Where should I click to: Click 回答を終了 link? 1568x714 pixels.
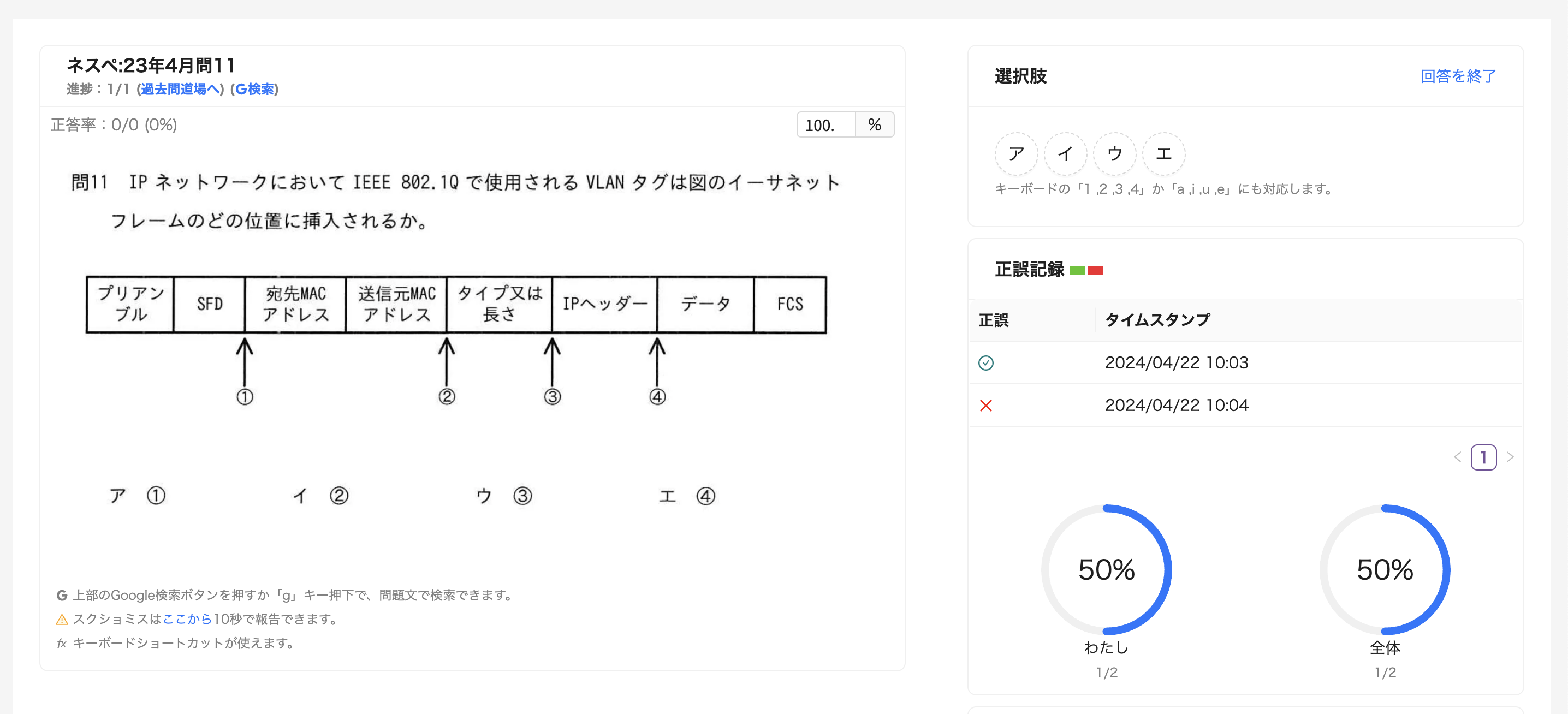(1458, 76)
